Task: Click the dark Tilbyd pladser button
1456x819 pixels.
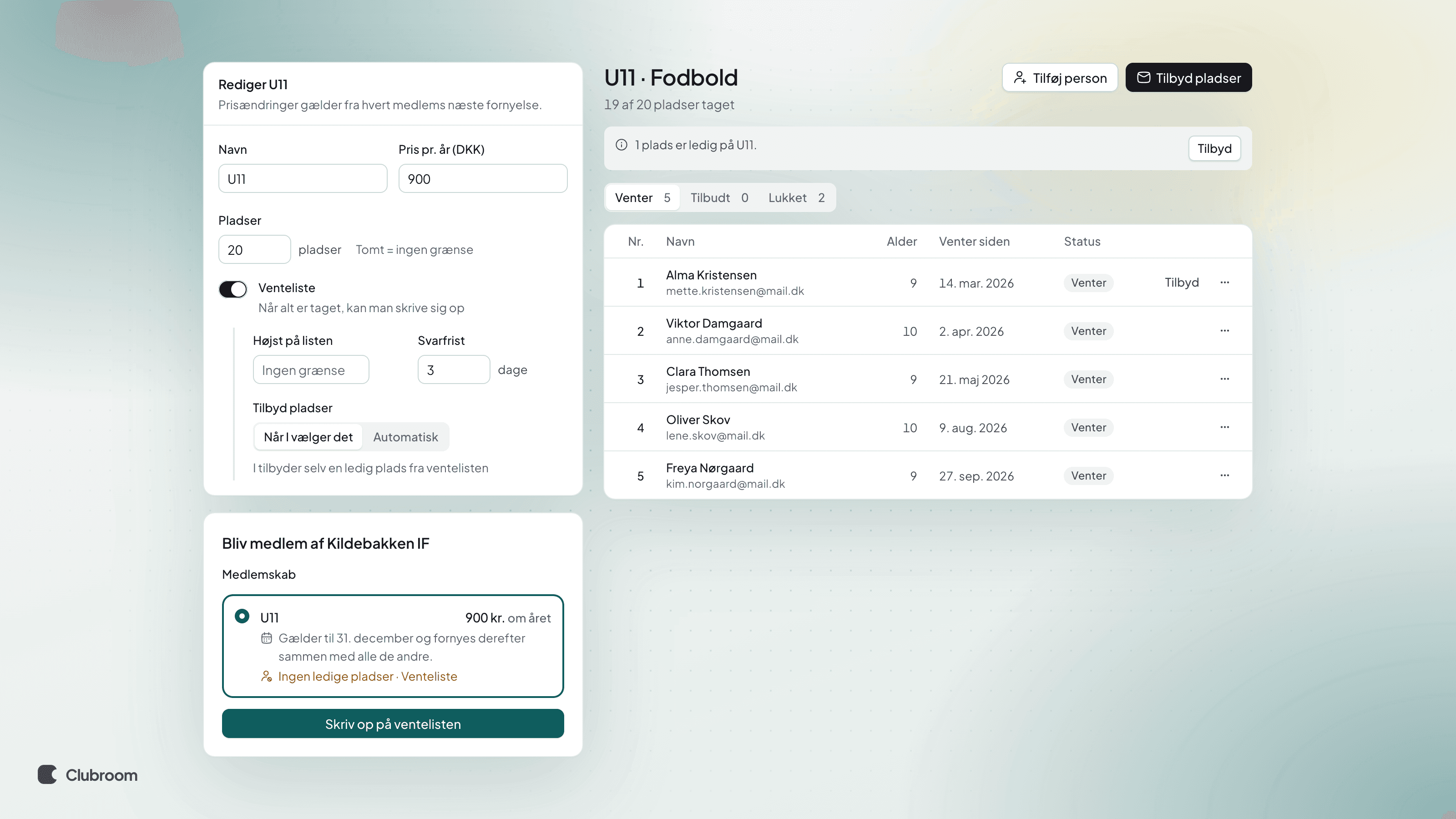Action: click(x=1188, y=77)
